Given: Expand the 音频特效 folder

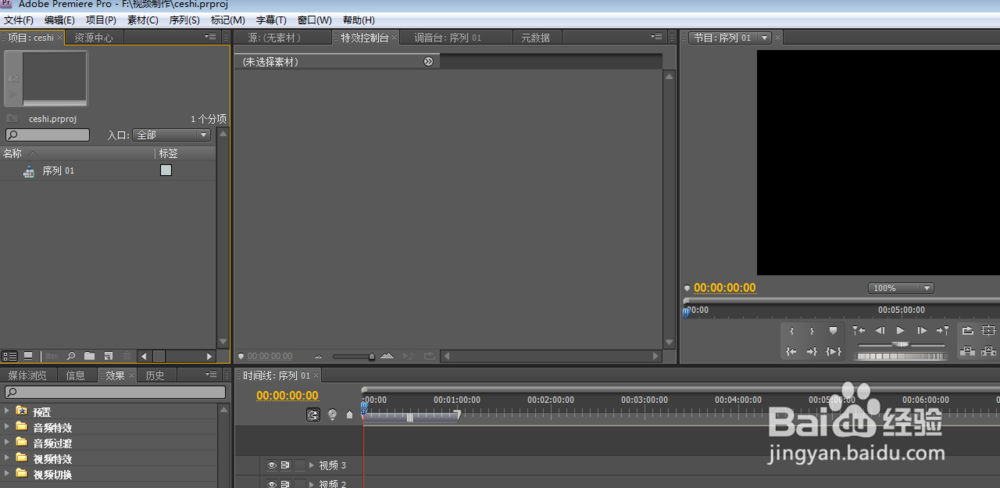Looking at the screenshot, I should tap(7, 427).
